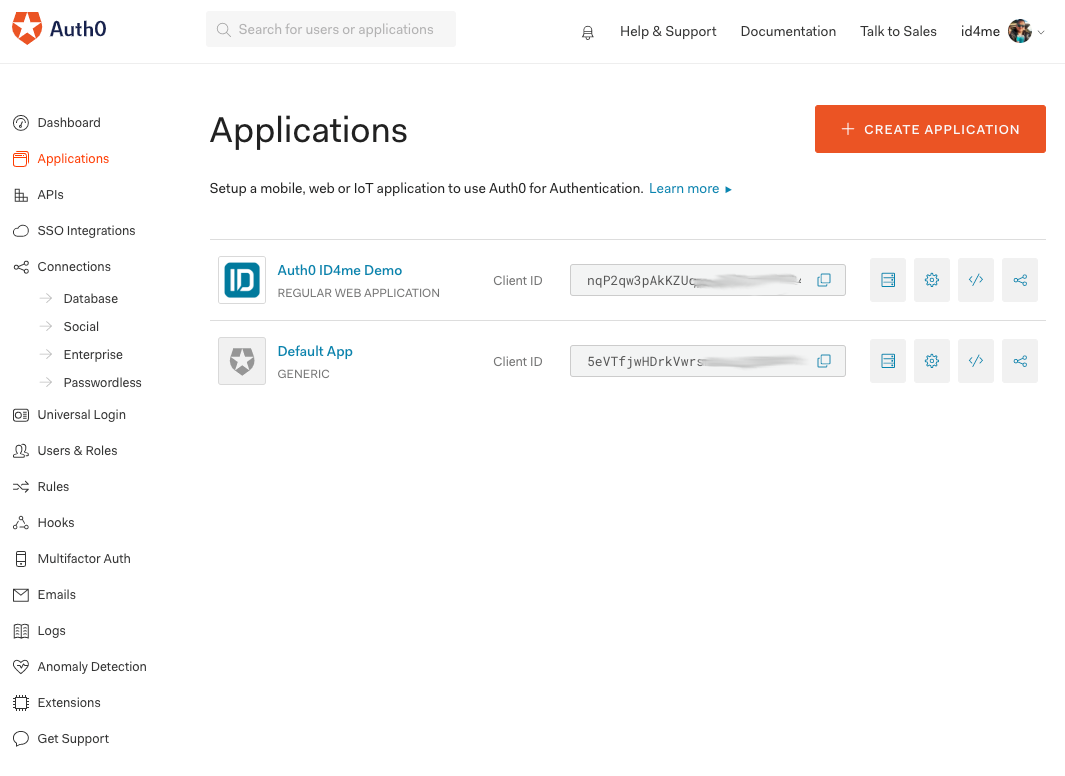Open Quickstart for Auth0 ID4me Demo
1065x776 pixels.
click(887, 280)
